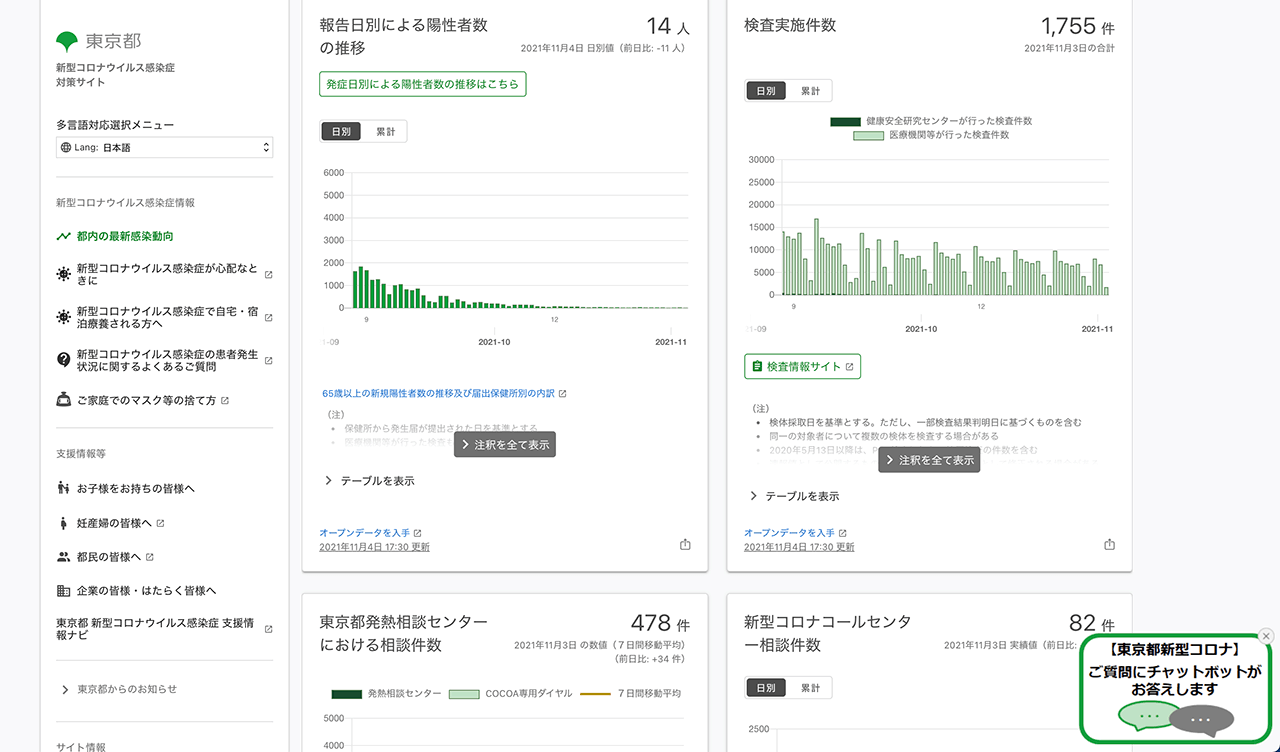Click the building icon beside 企業の皆様

point(64,591)
